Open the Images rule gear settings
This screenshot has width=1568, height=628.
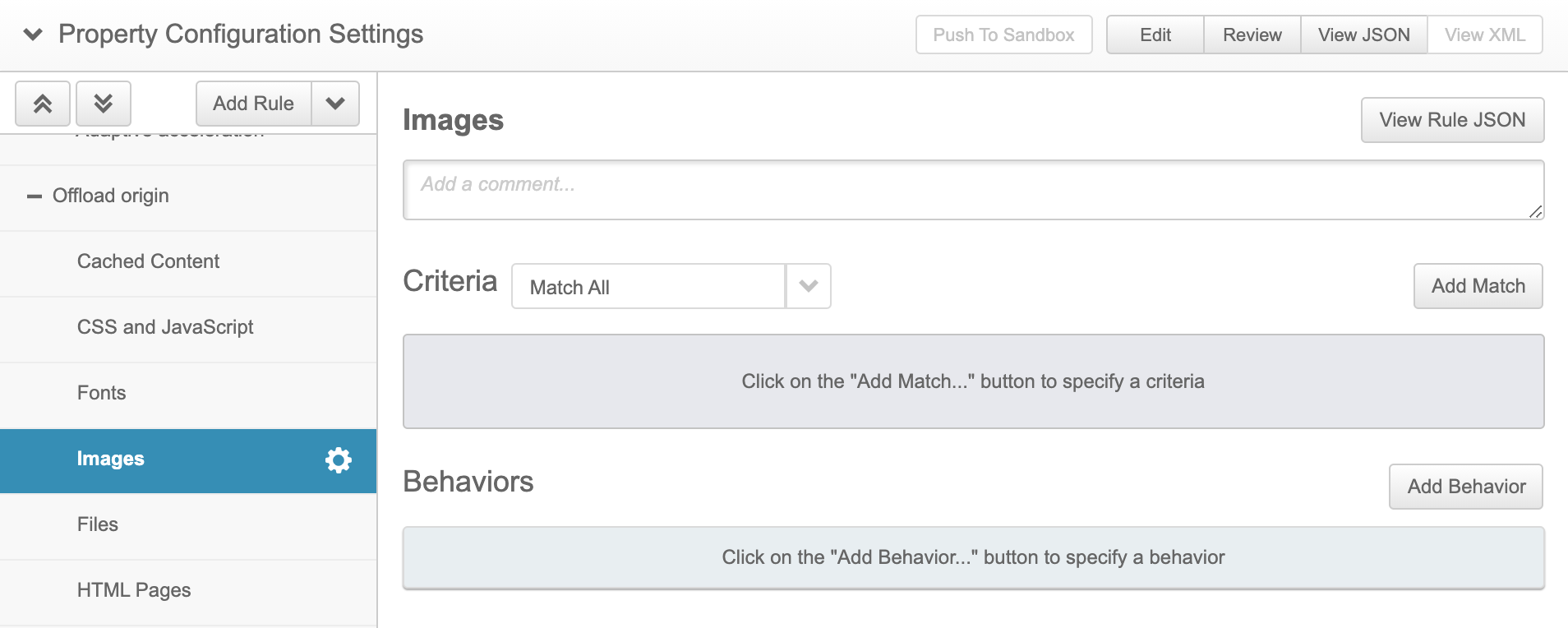pos(338,459)
